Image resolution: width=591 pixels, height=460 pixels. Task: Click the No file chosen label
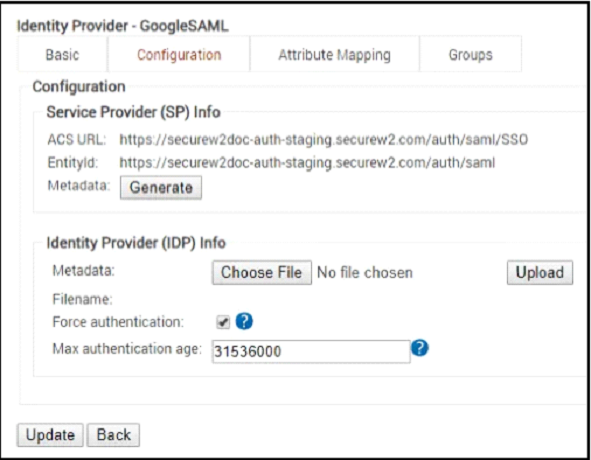365,272
